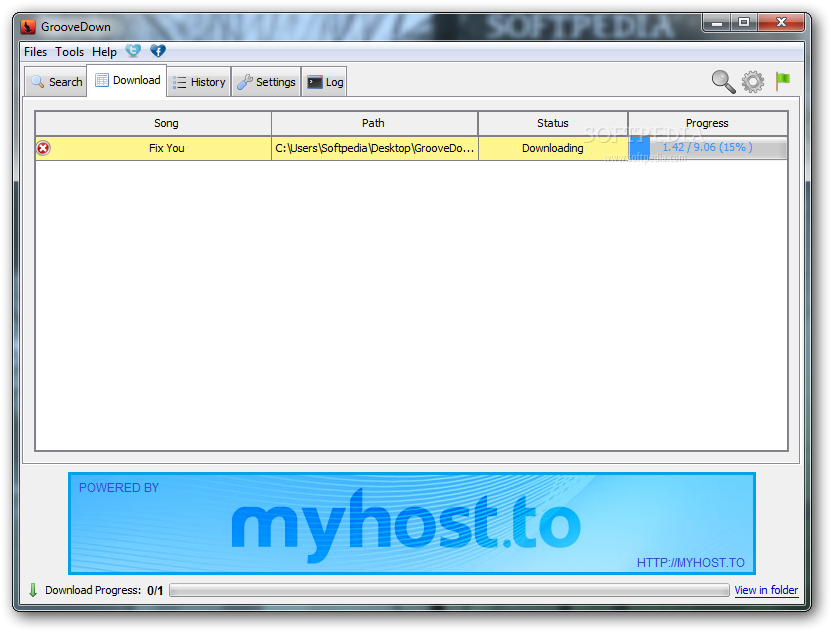Viewport: 832px width, 632px height.
Task: Click the GrooveDown app icon in title bar
Action: (28, 27)
